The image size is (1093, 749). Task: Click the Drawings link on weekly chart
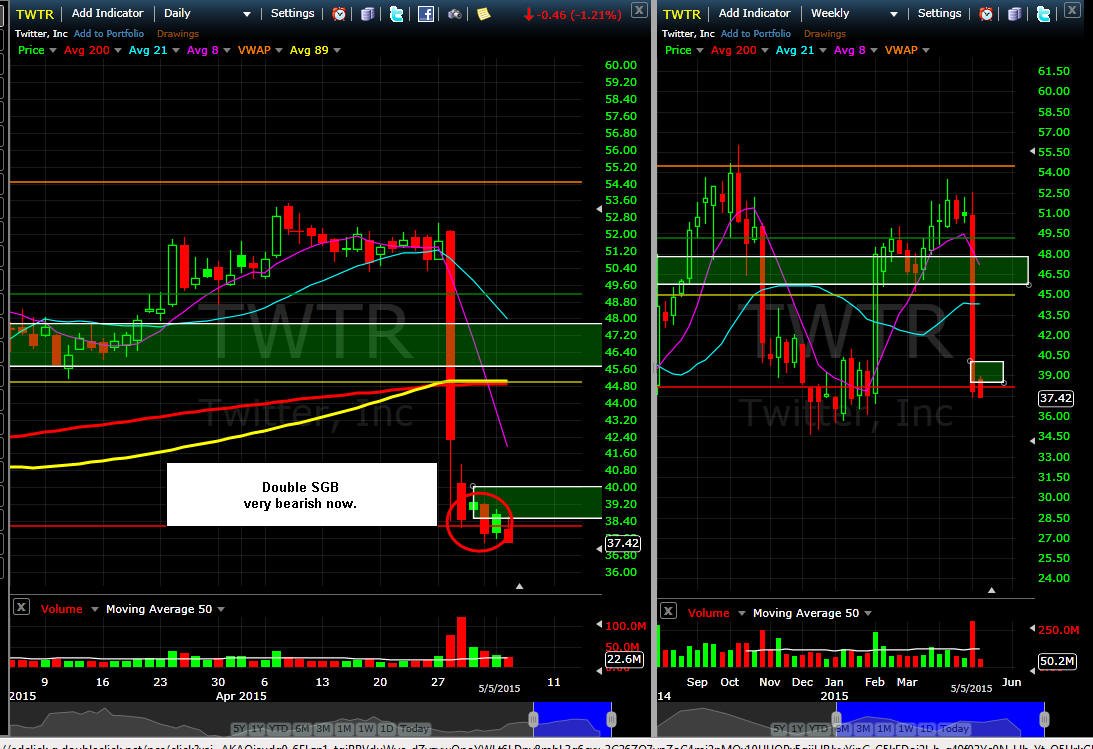point(825,33)
